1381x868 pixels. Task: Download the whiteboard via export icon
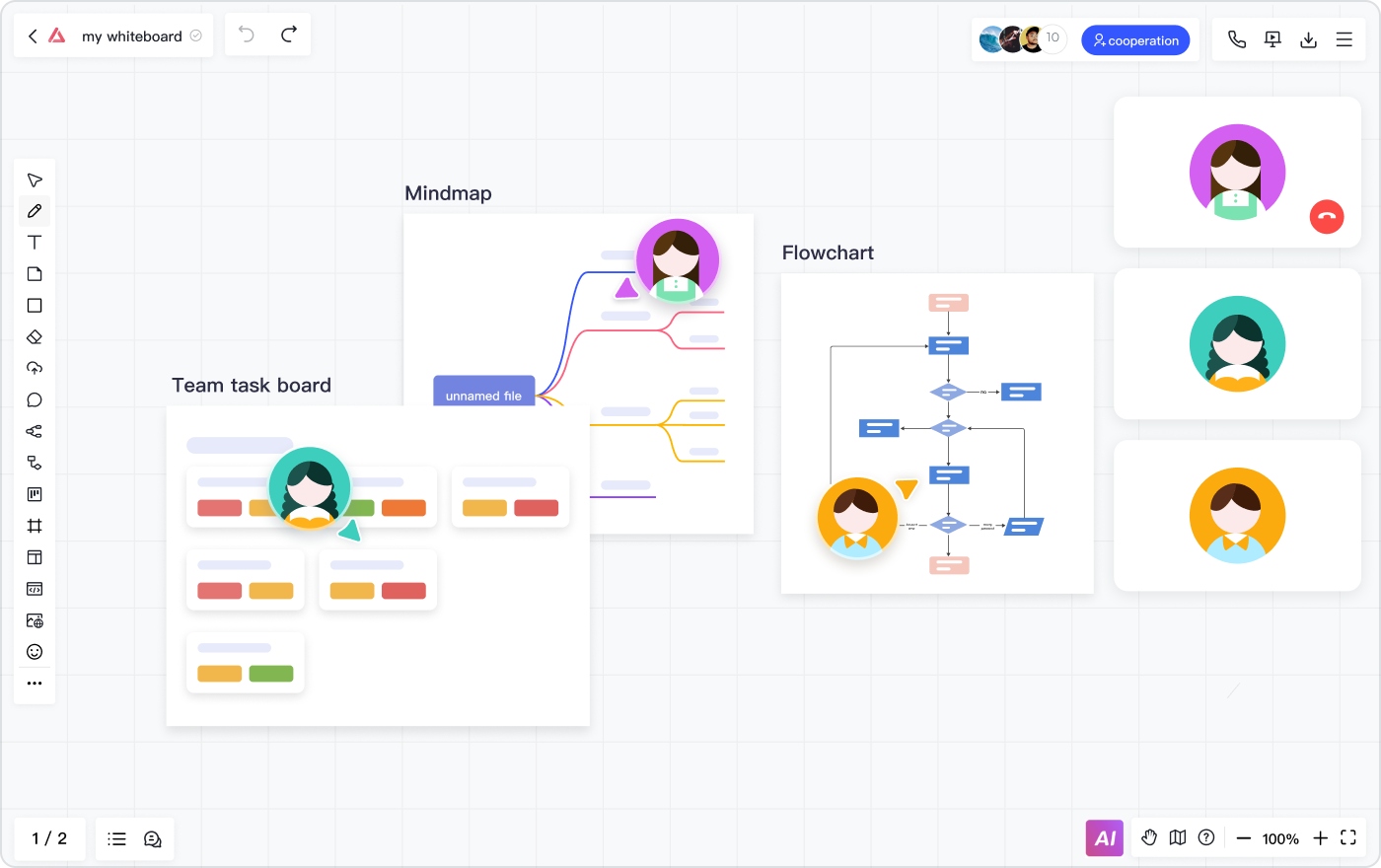tap(1308, 39)
